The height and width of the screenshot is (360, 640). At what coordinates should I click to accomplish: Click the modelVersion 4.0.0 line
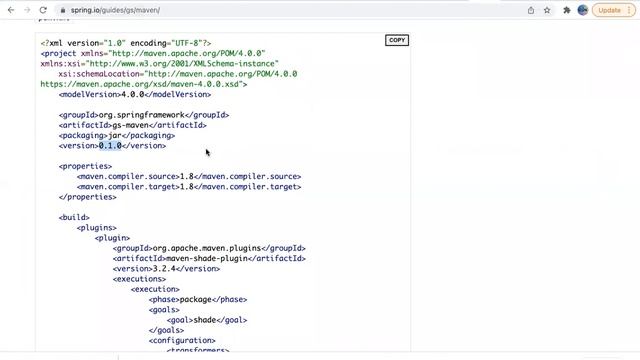click(x=135, y=94)
